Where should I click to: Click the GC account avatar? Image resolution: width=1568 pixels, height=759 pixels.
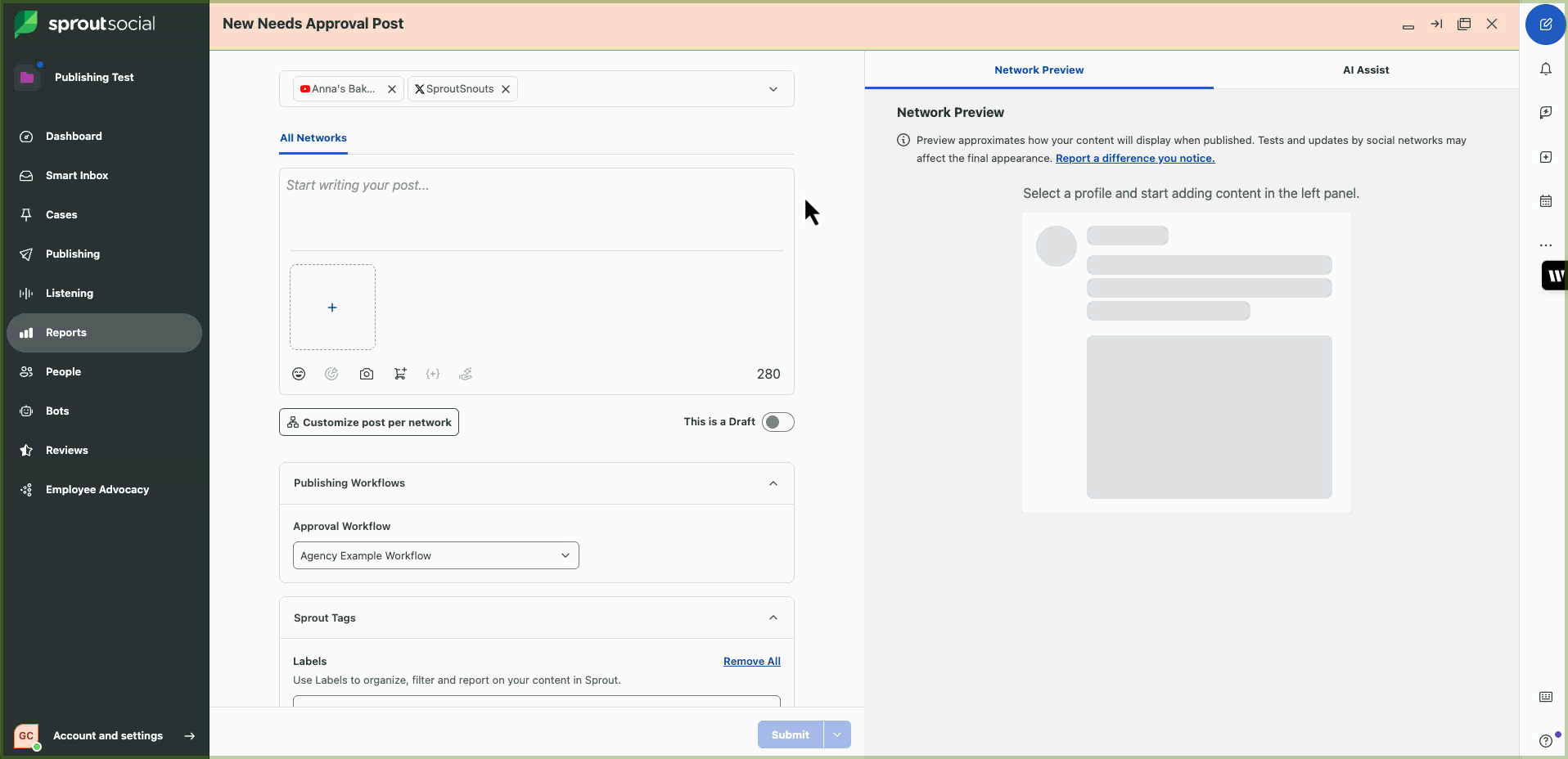[26, 736]
